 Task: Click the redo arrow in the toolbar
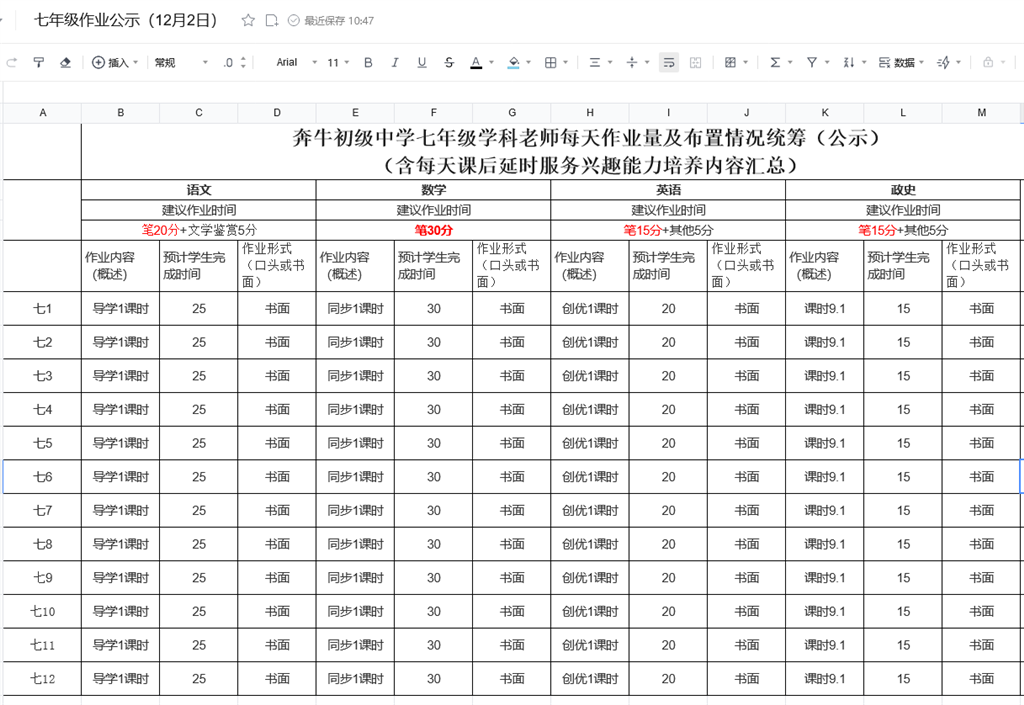11,63
